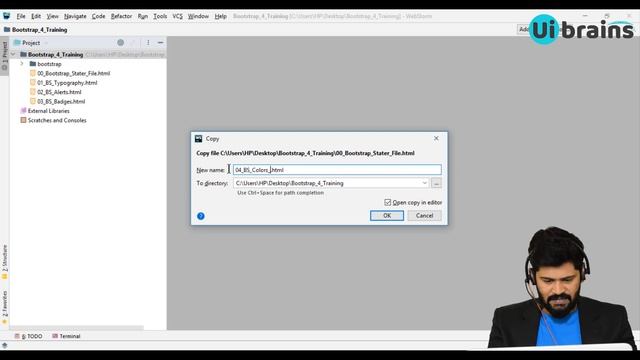
Task: Select 02_BS_Alerts.html in the tree
Action: (59, 92)
